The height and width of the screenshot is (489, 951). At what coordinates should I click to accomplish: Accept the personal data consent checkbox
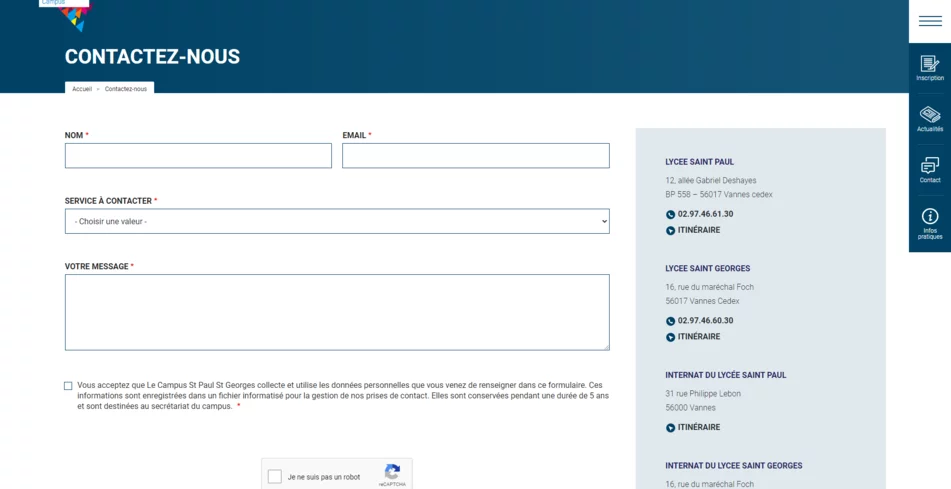68,386
